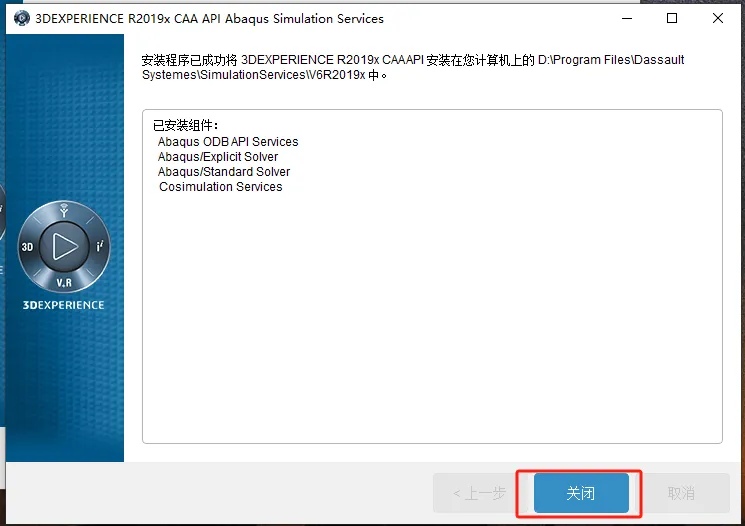Select 'Cosimulation Services' entry

(x=220, y=187)
